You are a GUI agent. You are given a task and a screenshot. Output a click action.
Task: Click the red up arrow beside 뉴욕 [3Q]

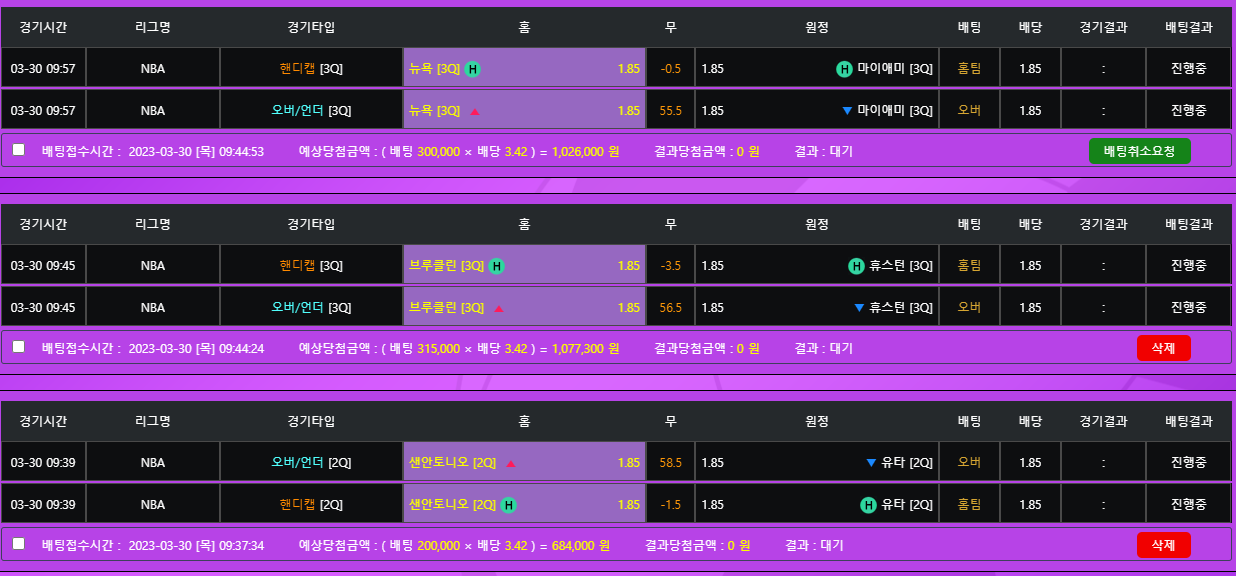475,111
